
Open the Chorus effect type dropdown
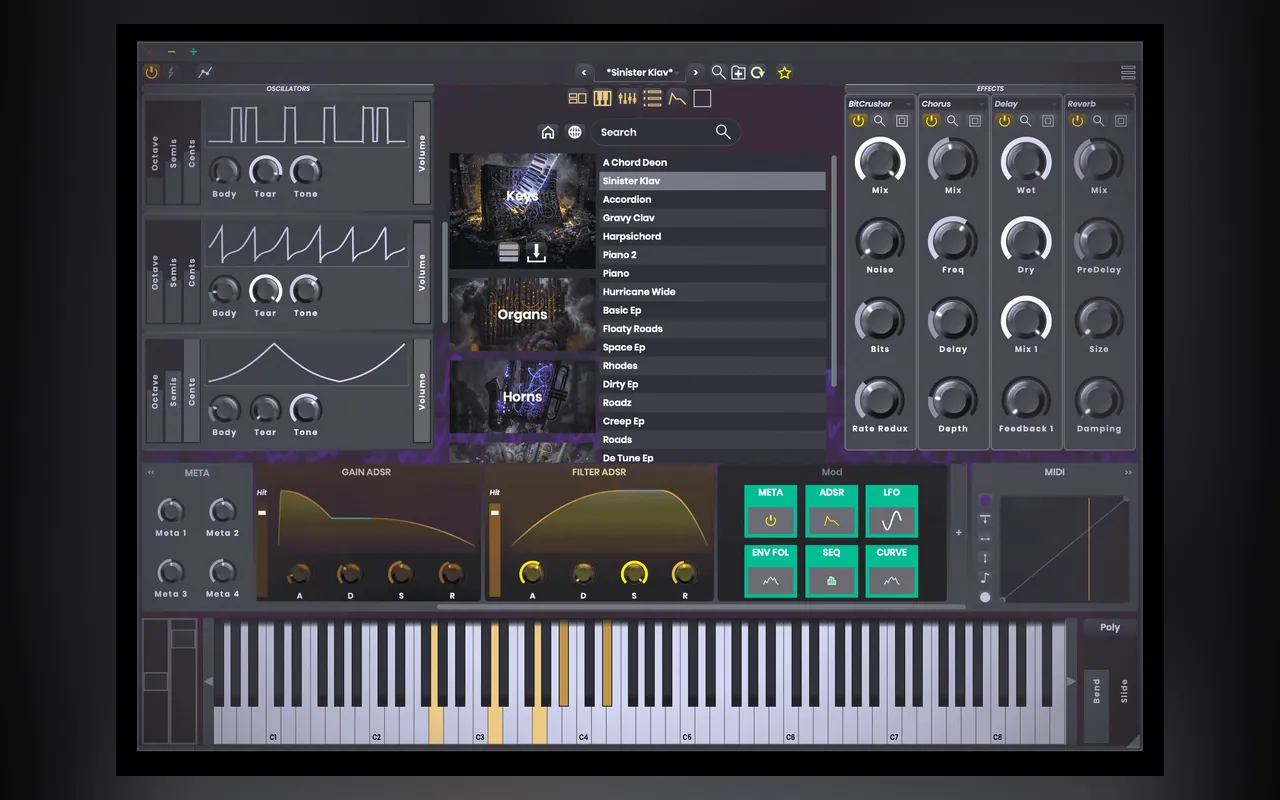tap(953, 104)
